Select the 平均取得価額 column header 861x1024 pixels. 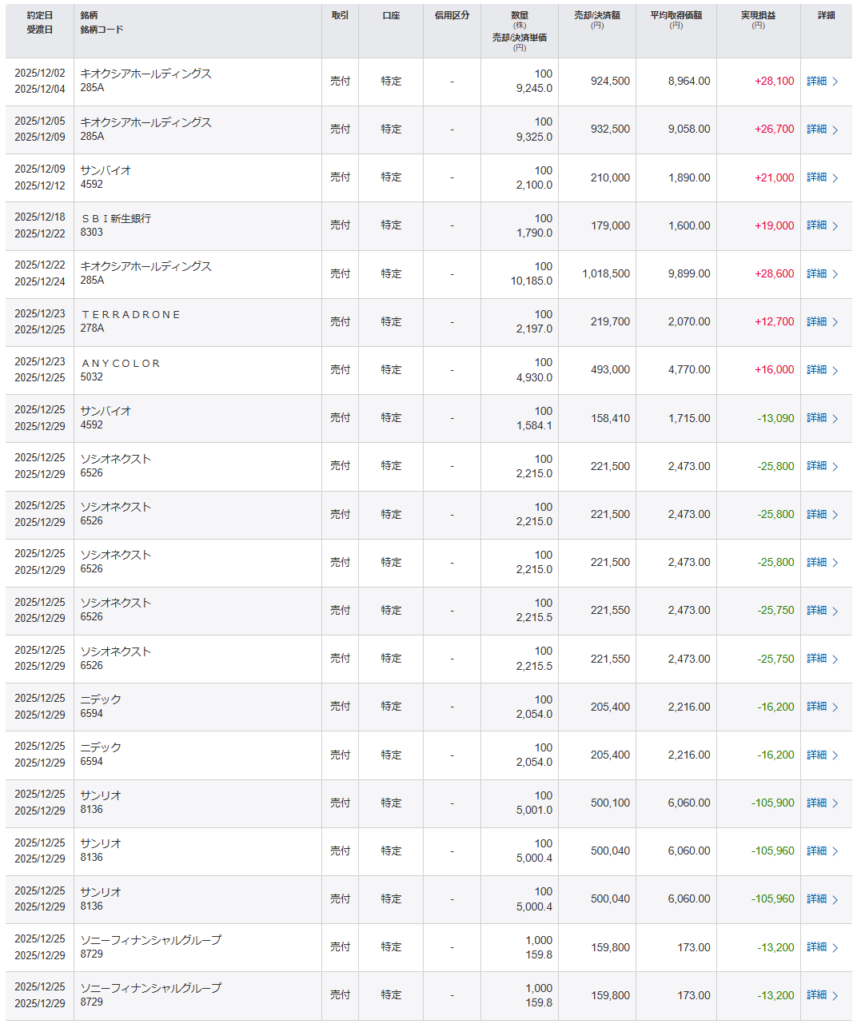tap(675, 20)
